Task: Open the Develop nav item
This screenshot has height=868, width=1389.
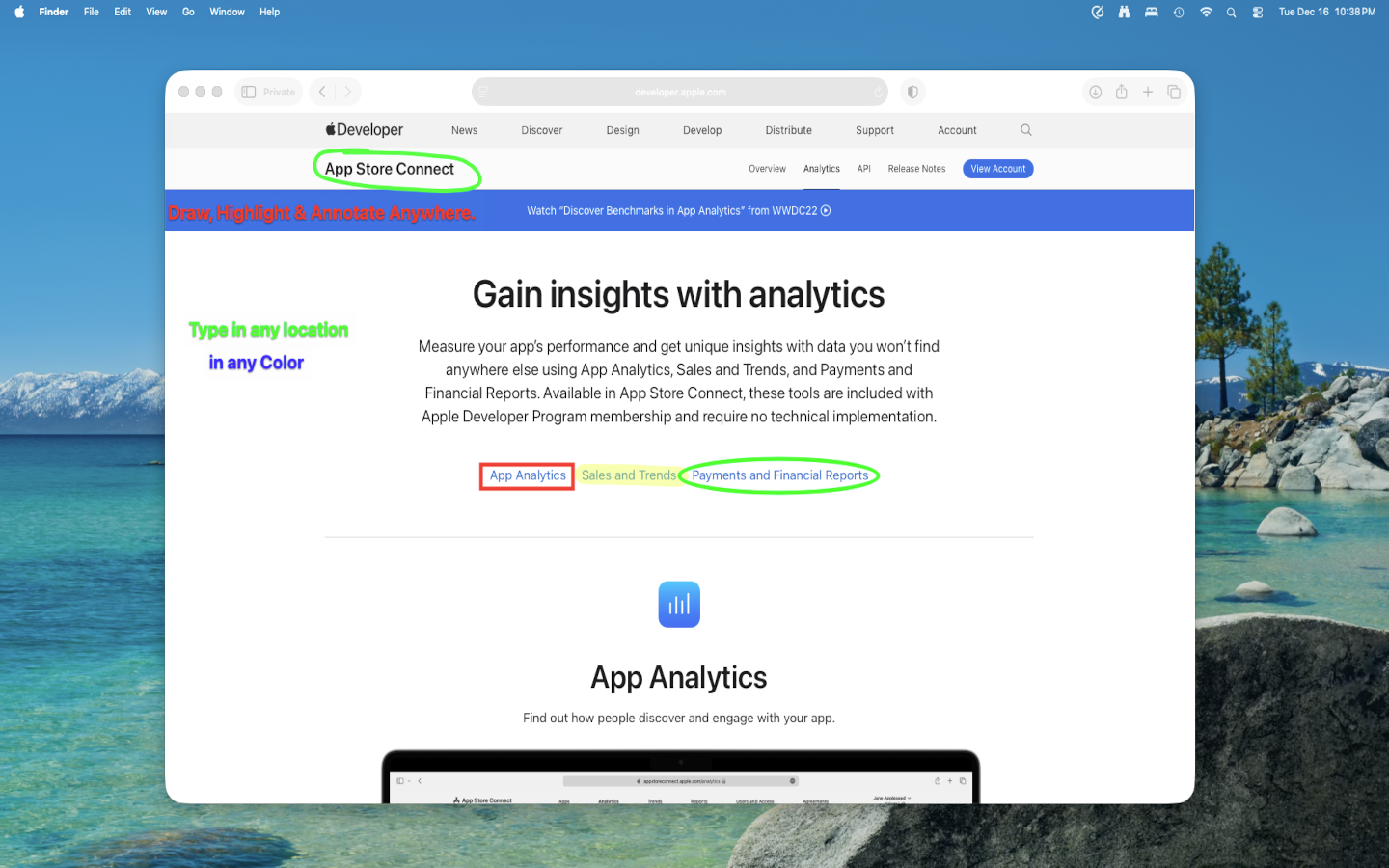Action: point(702,130)
